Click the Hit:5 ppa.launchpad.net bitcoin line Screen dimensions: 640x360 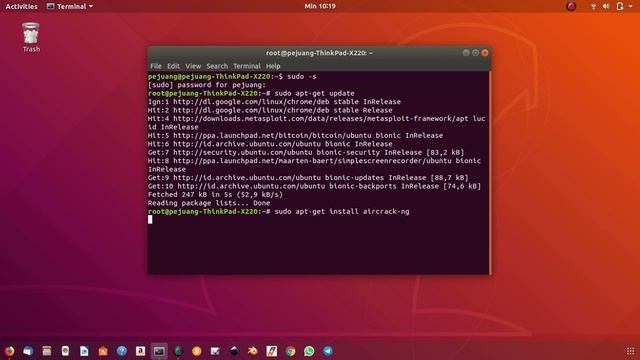tap(295, 136)
